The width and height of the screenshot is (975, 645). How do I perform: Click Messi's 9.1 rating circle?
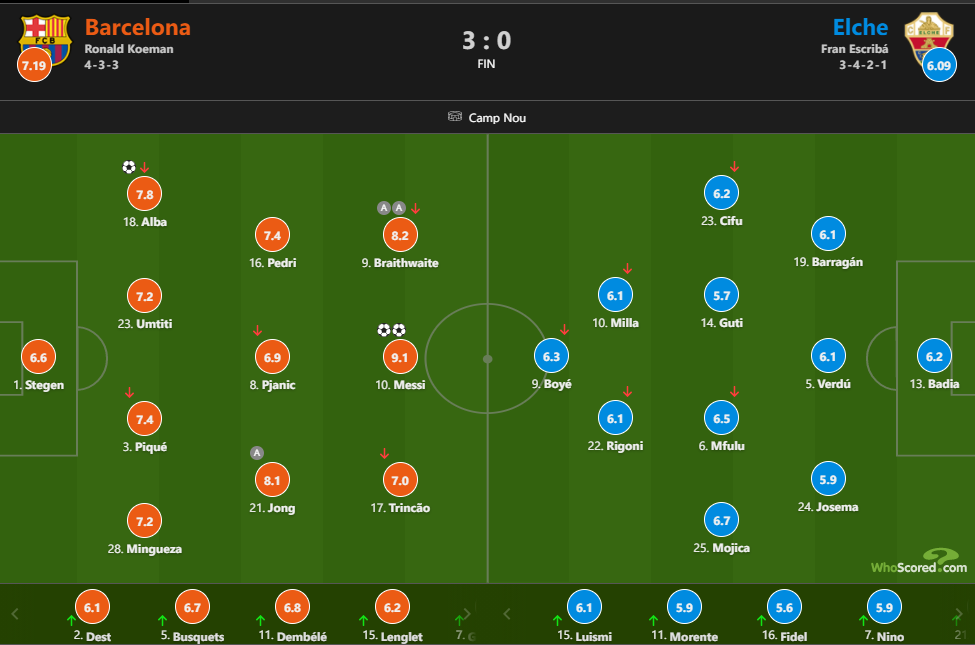[400, 357]
